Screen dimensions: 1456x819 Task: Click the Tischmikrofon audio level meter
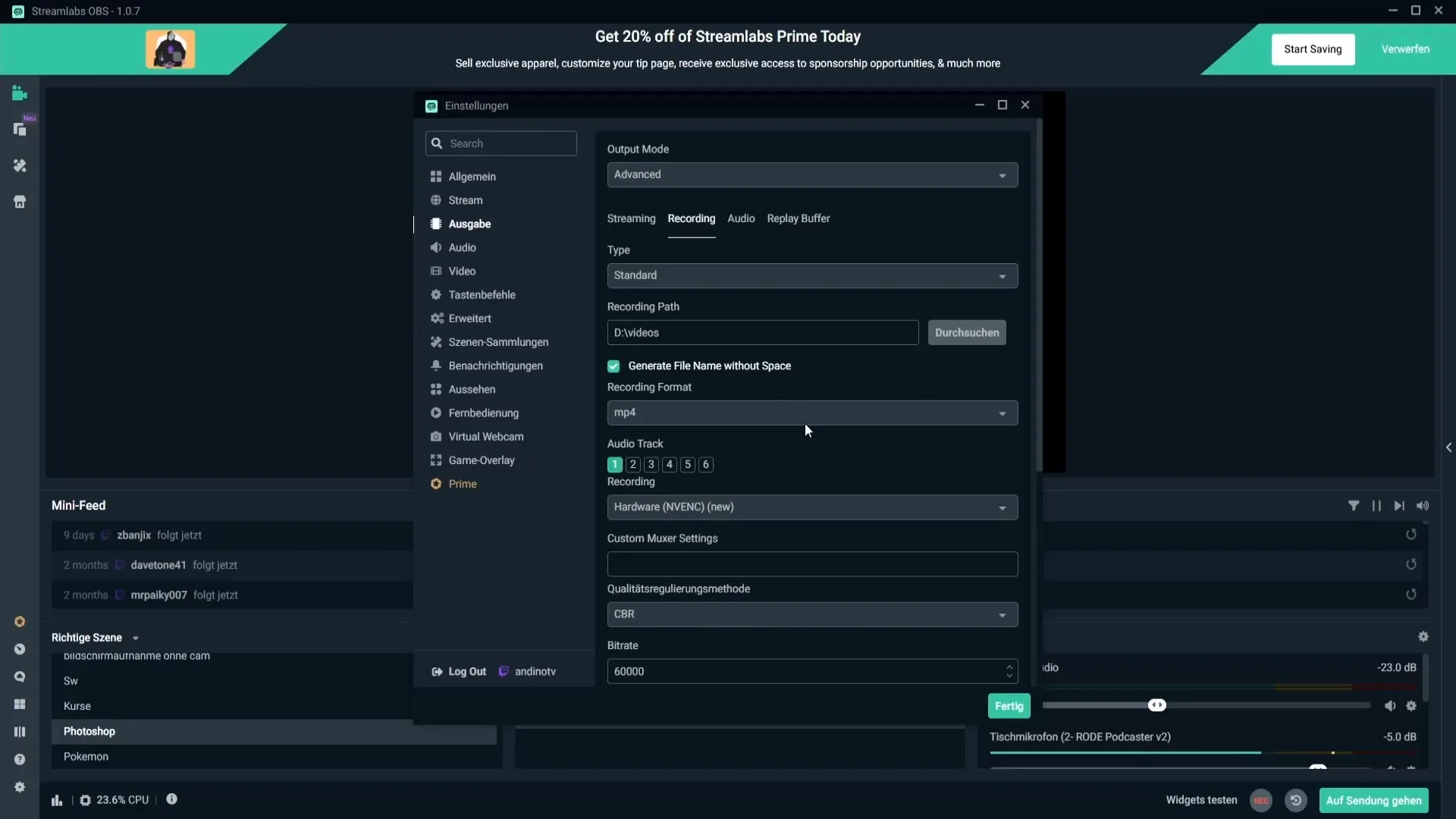pyautogui.click(x=1203, y=753)
